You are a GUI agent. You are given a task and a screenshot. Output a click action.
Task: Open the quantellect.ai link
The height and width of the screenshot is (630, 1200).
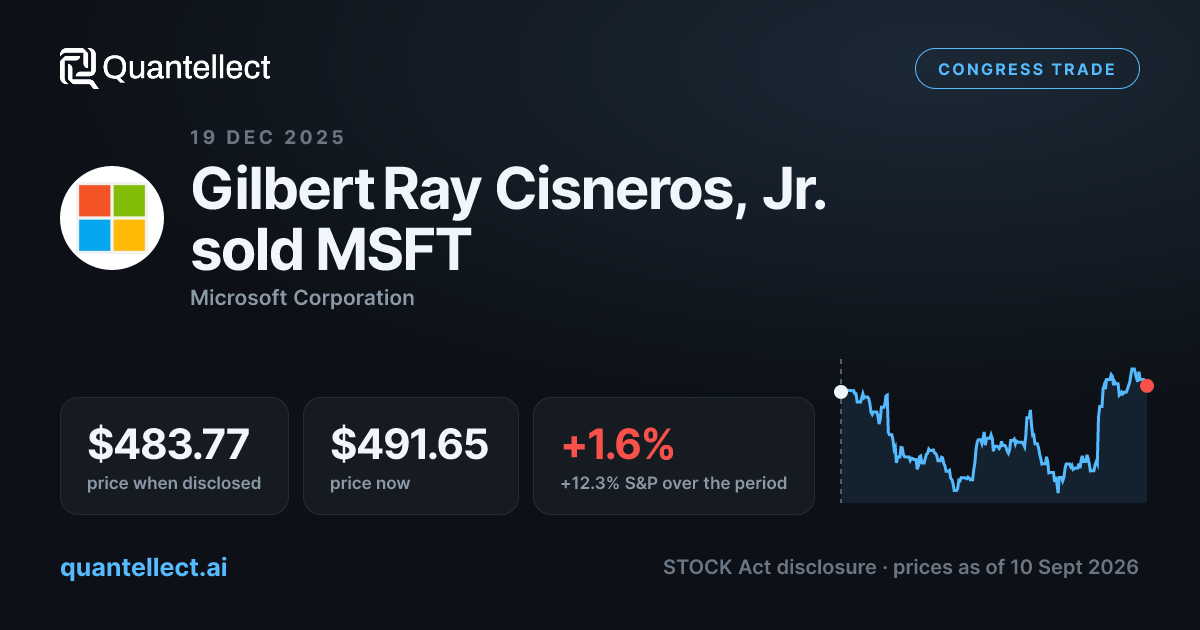(x=143, y=568)
